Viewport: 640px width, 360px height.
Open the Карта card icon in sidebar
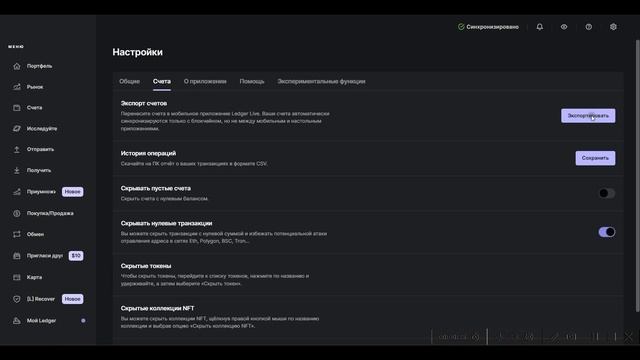pyautogui.click(x=17, y=277)
